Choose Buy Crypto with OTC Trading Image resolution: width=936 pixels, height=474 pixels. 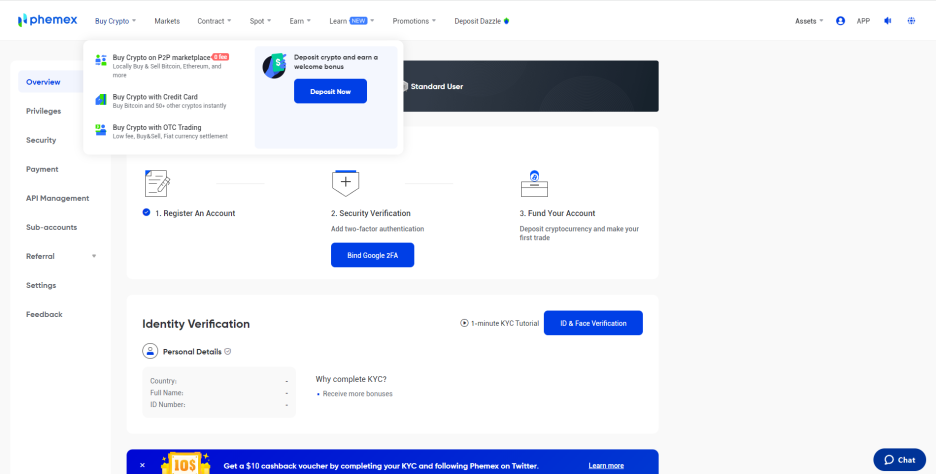pos(157,127)
